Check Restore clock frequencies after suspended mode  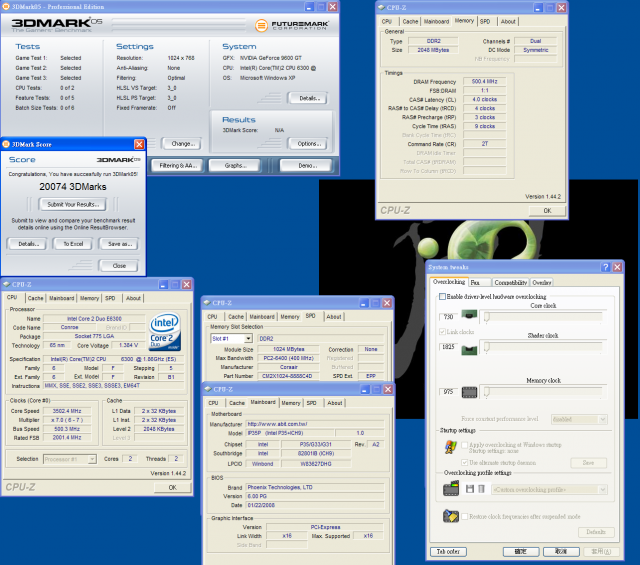point(464,516)
